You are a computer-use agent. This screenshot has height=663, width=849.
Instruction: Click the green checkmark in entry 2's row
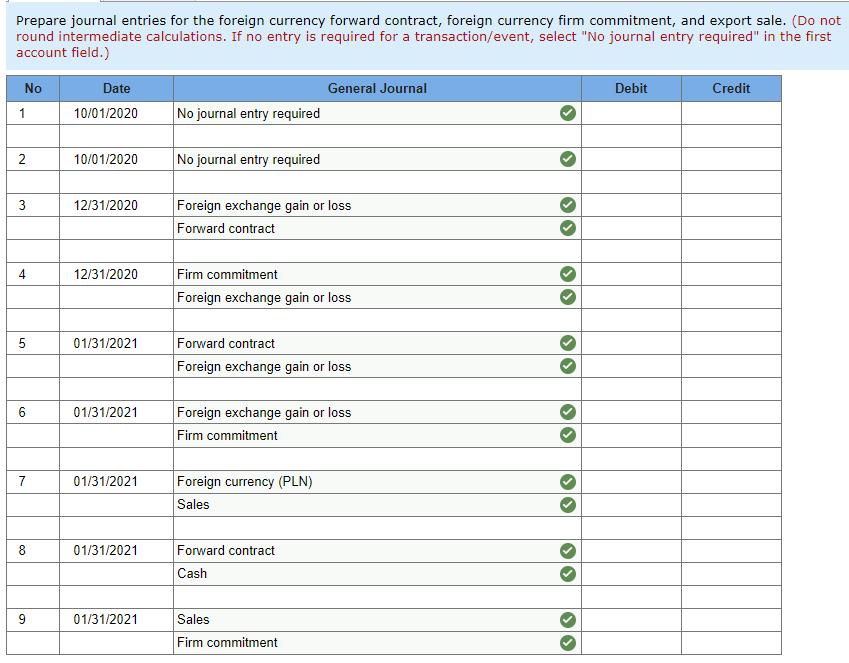click(x=567, y=159)
